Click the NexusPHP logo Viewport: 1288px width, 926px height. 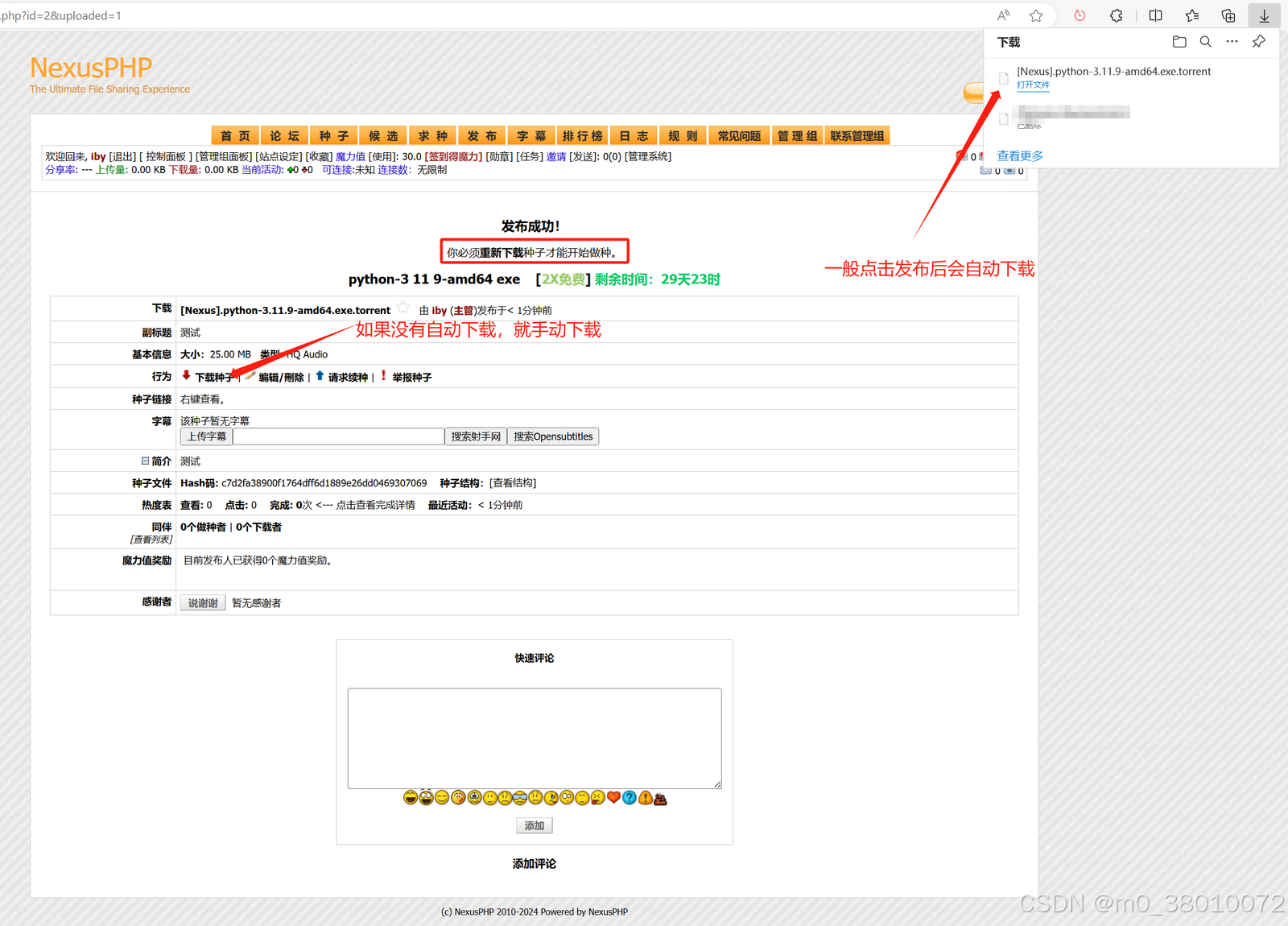(x=91, y=68)
